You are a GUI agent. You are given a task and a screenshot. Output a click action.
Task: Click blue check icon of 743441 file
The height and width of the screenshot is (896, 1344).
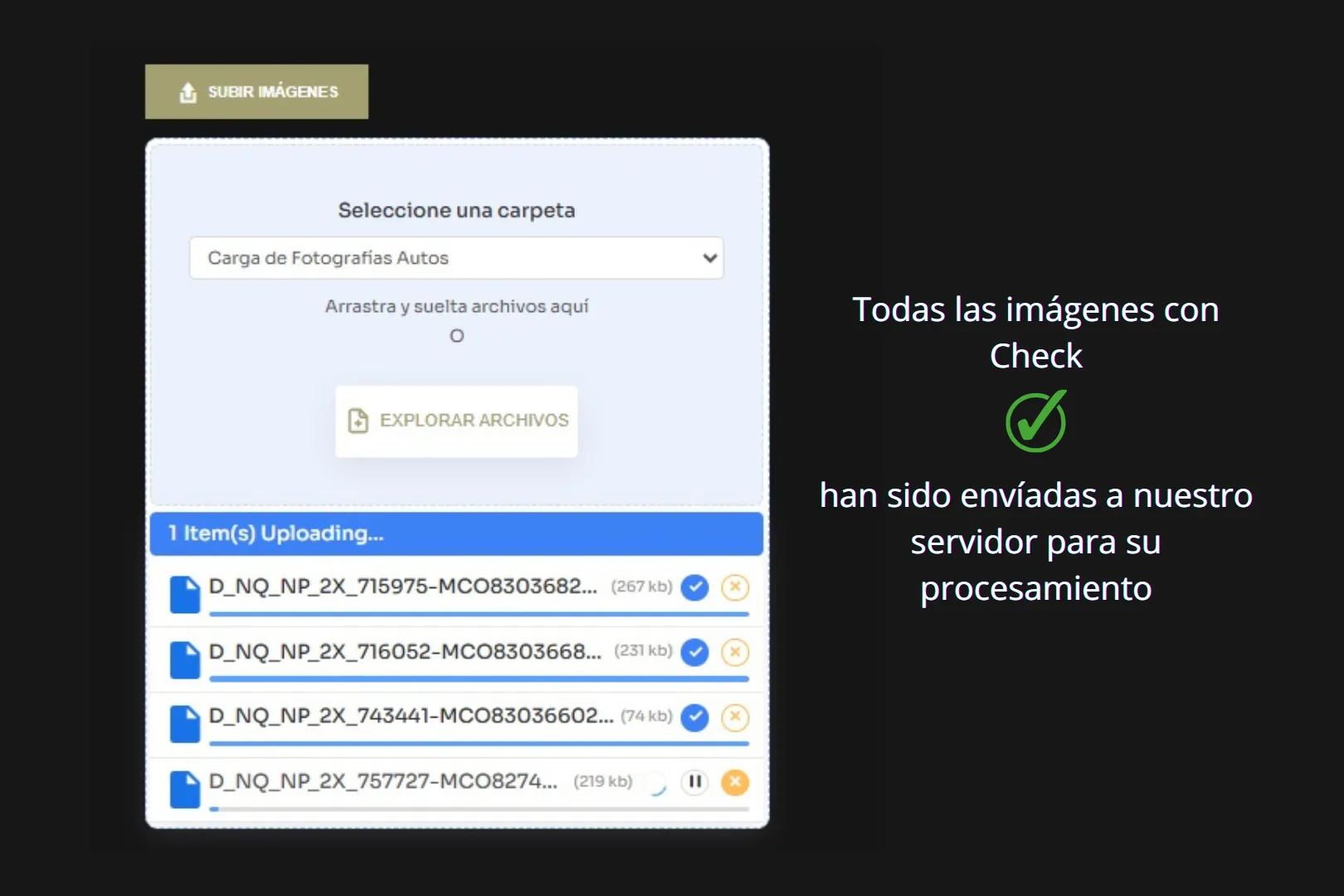point(694,717)
